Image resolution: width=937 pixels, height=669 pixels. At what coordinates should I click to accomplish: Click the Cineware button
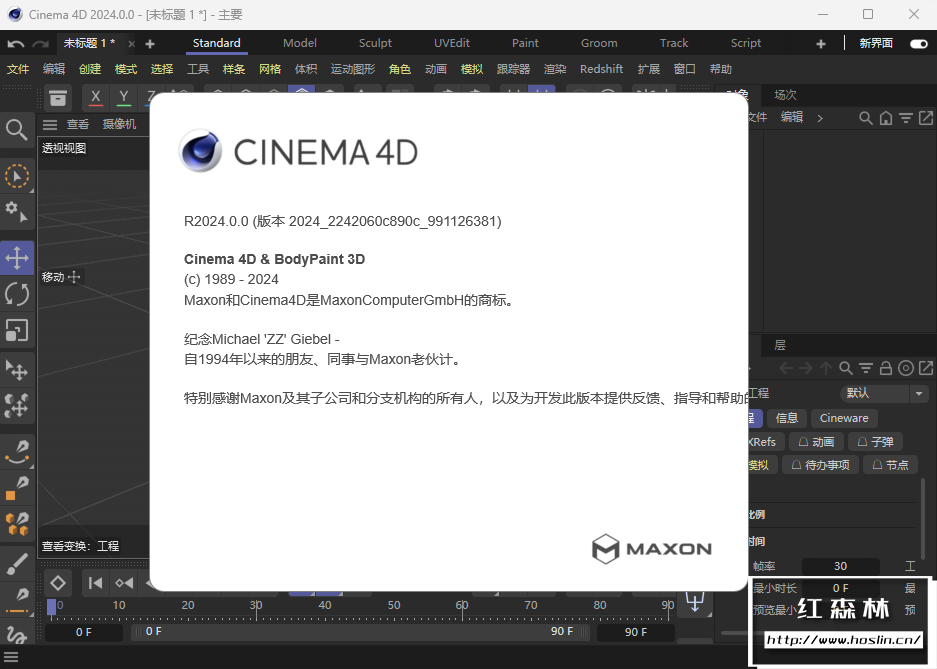click(844, 418)
